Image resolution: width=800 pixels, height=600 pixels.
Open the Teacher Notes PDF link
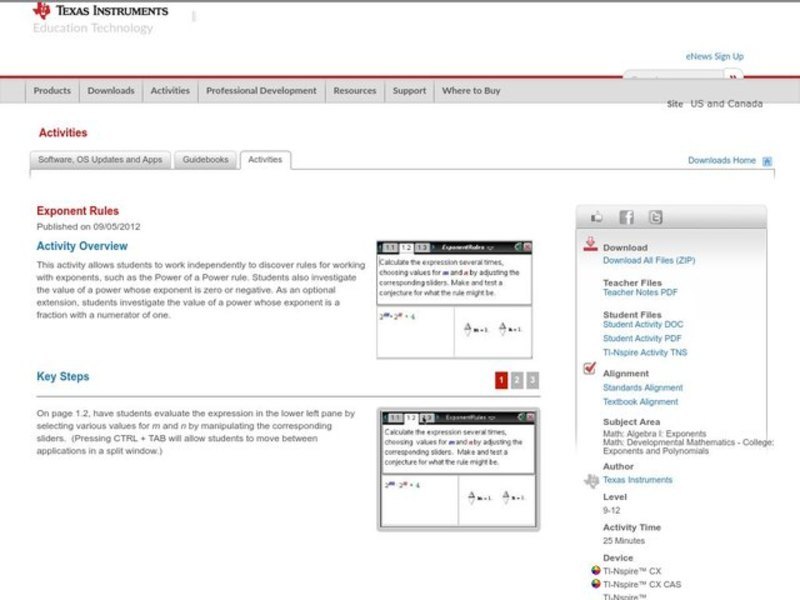[640, 293]
